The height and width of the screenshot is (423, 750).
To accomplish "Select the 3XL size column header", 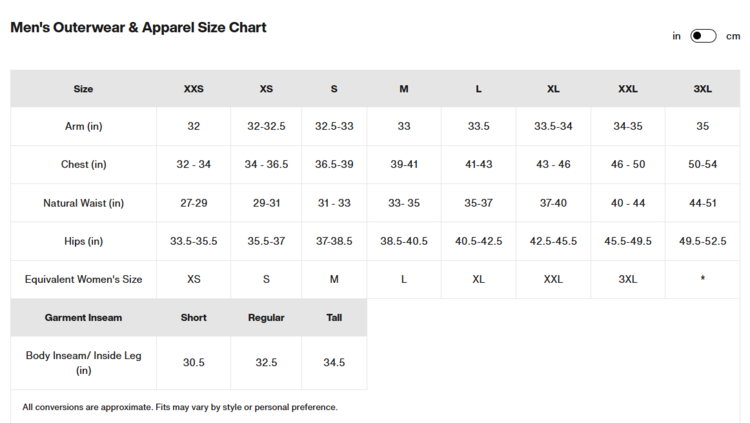I will (x=702, y=89).
